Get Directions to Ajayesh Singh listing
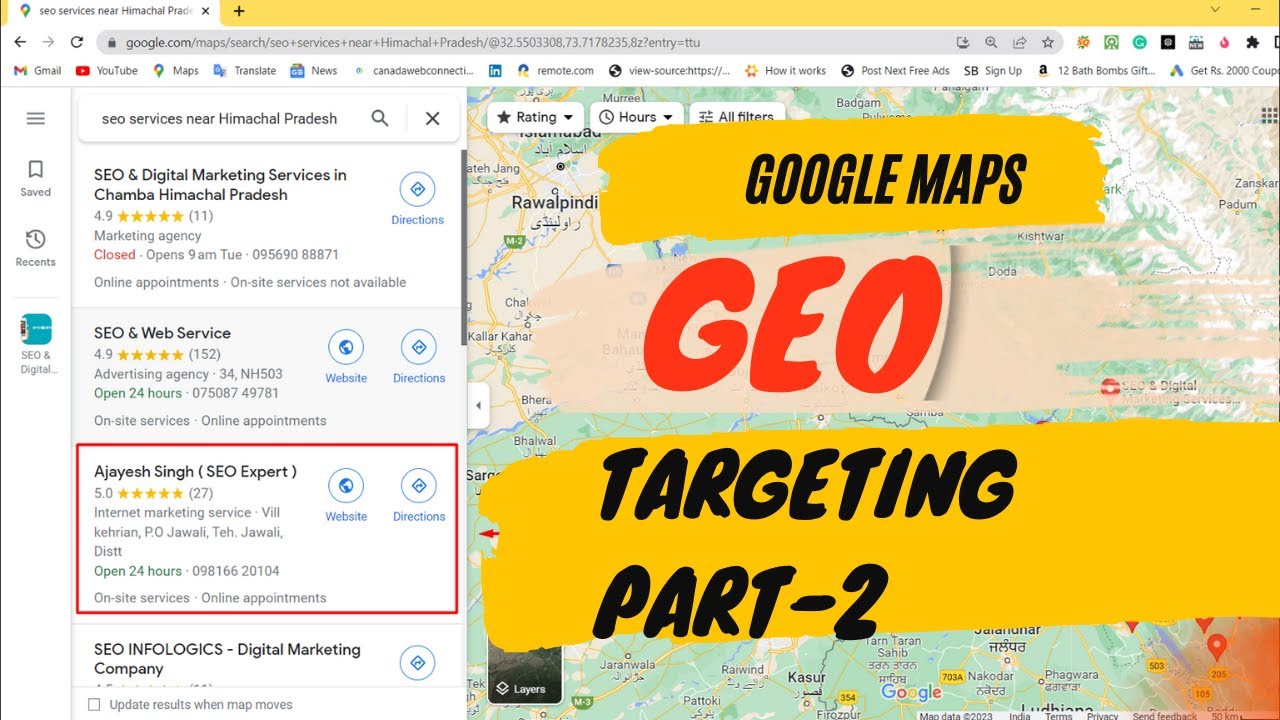The width and height of the screenshot is (1280, 720). 419,496
